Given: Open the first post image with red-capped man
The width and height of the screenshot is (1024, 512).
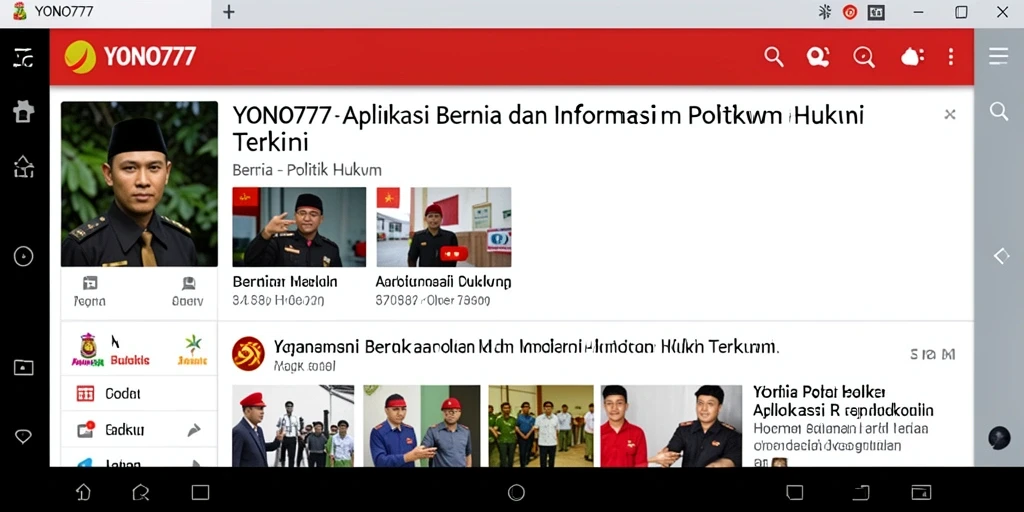Looking at the screenshot, I should (x=293, y=426).
